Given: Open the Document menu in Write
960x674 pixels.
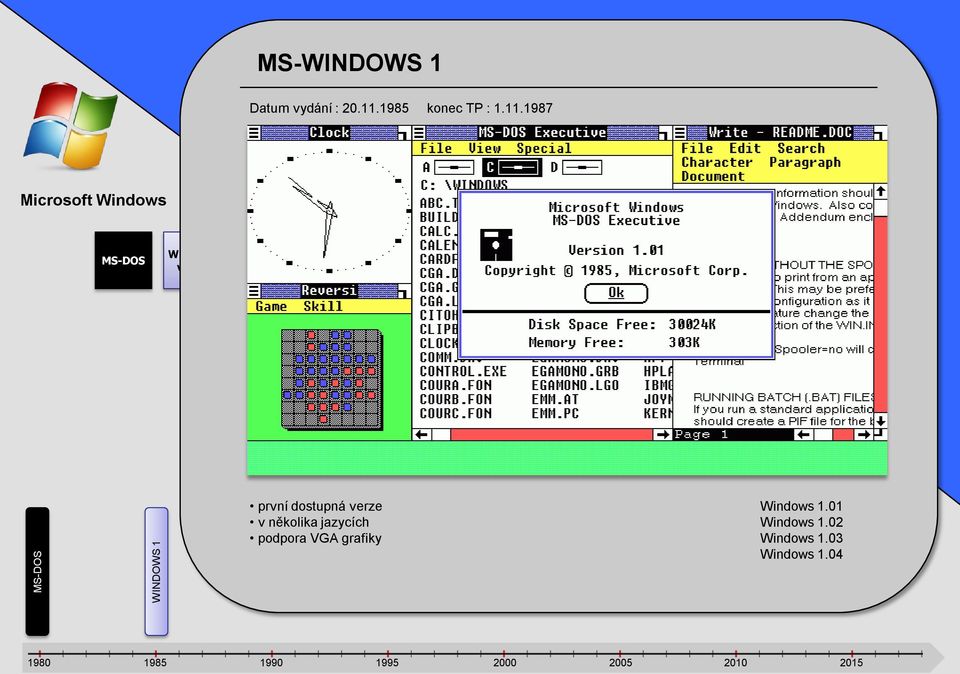Looking at the screenshot, I should pos(713,176).
